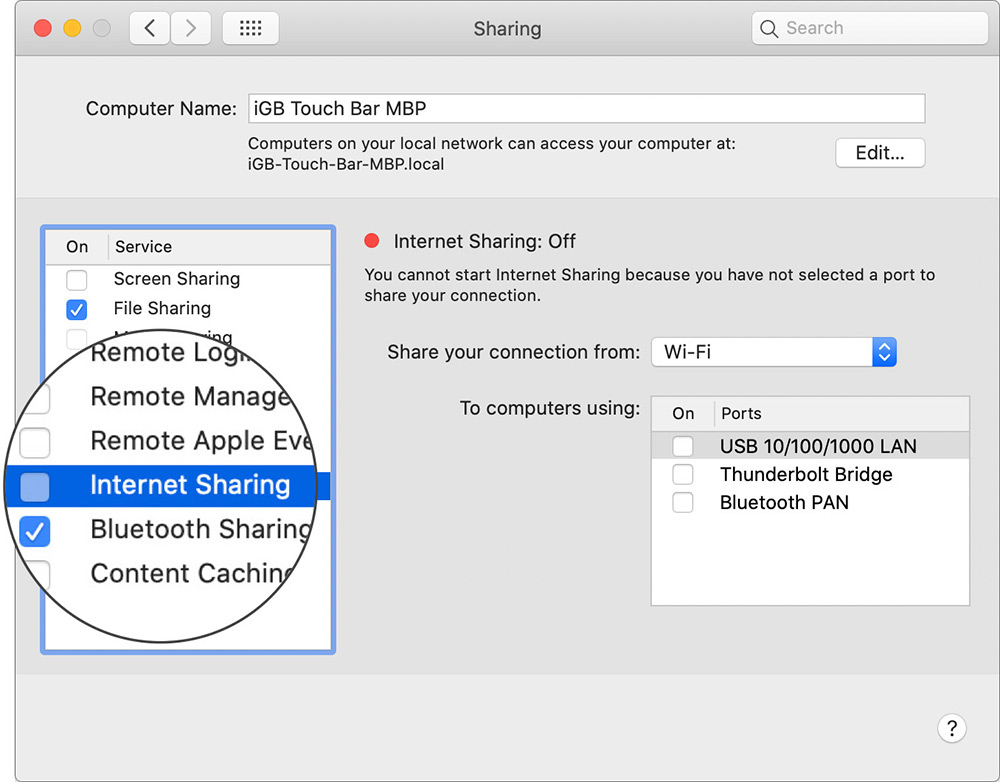Click the red Internet Sharing status indicator
The height and width of the screenshot is (782, 1000).
point(372,241)
